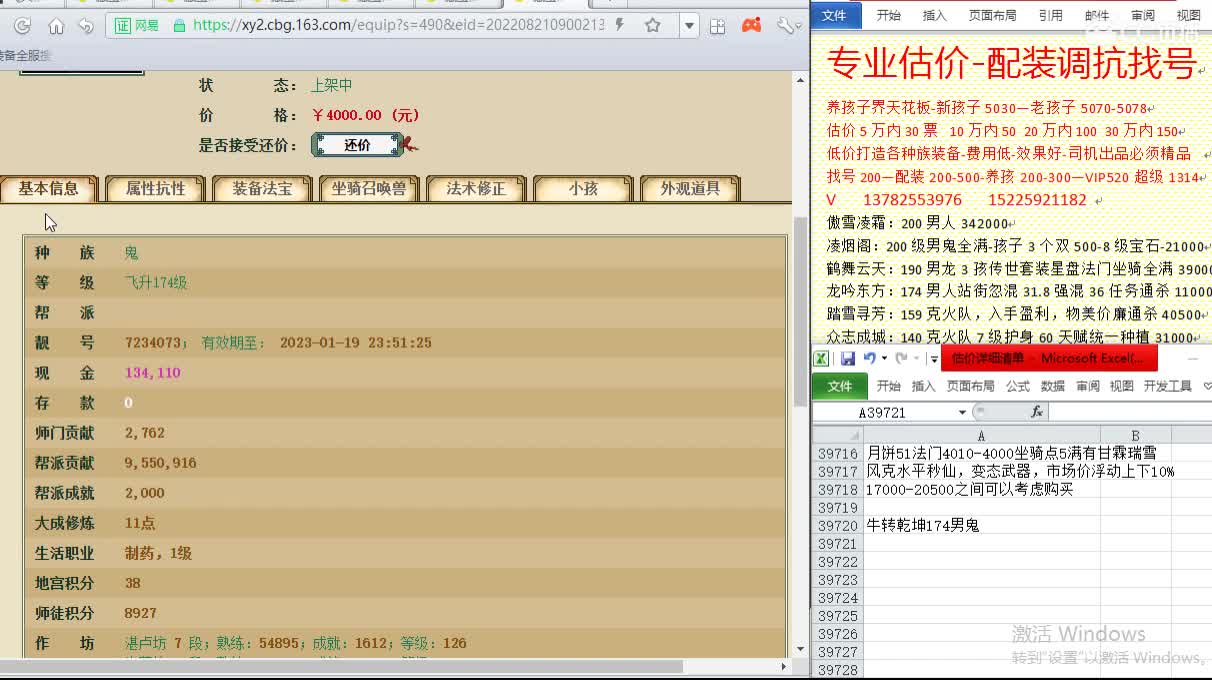Open Word 邮件 ribbon tab
1212x680 pixels.
tap(1096, 15)
